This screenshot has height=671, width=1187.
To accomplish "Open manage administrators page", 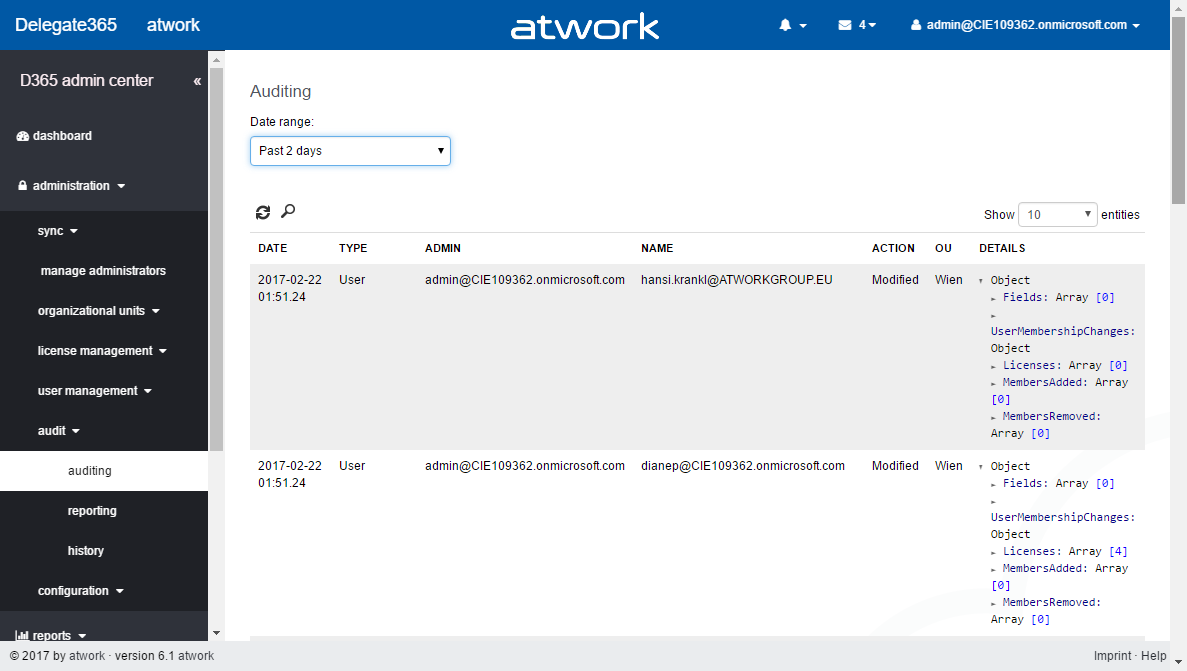I will click(103, 271).
